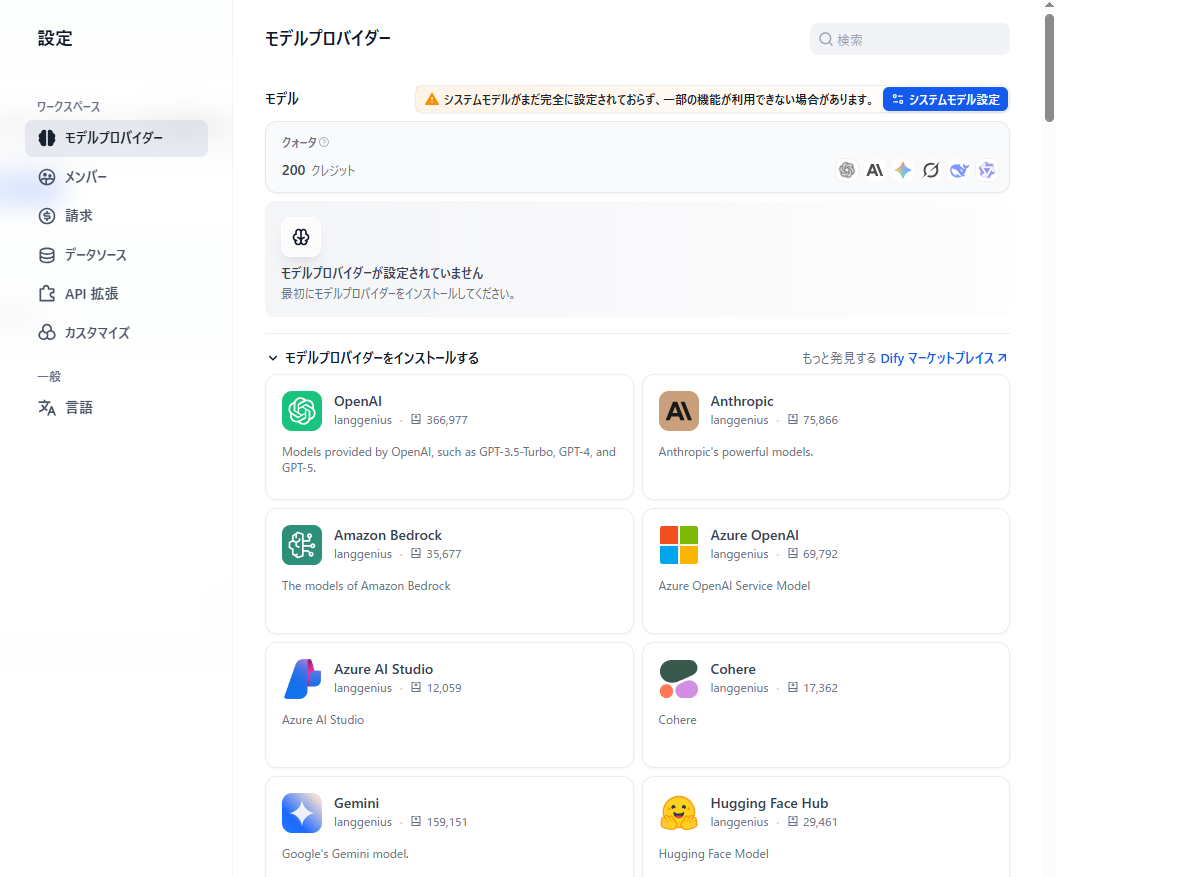Click the OpenAI provider logo icon
The width and height of the screenshot is (1191, 877).
click(x=301, y=411)
